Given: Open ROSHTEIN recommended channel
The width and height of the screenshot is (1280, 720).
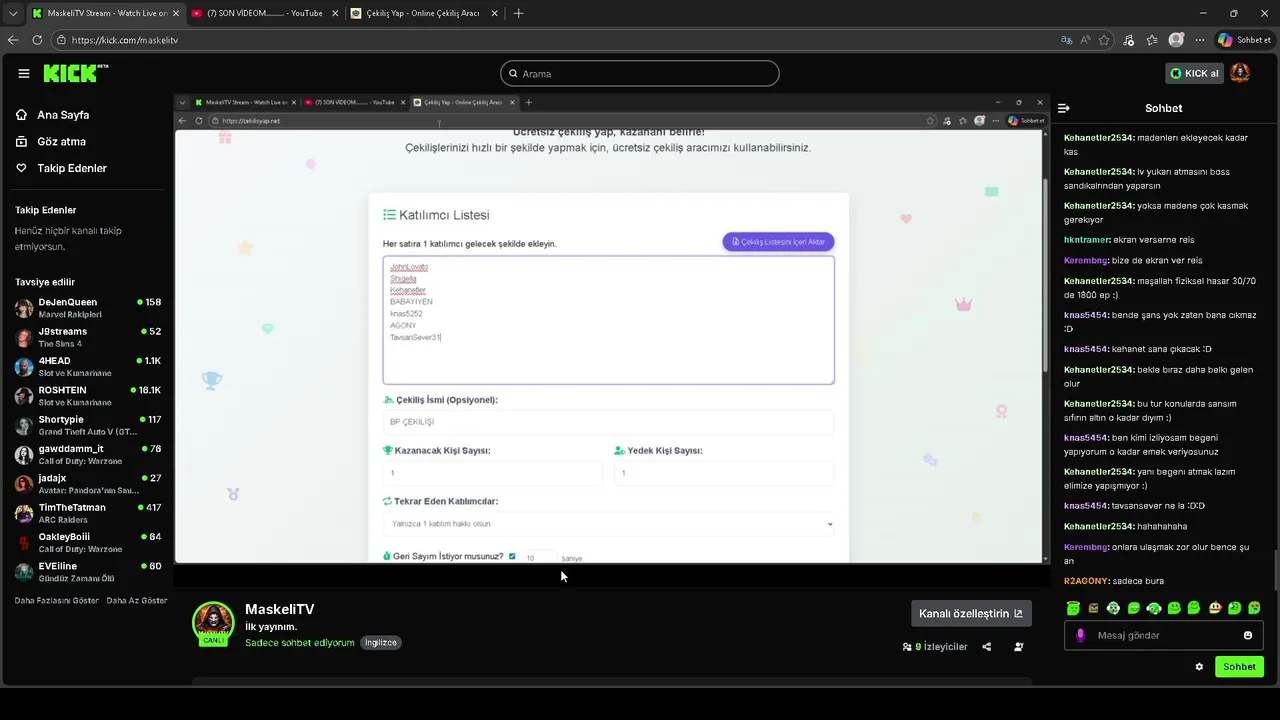Looking at the screenshot, I should coord(88,396).
